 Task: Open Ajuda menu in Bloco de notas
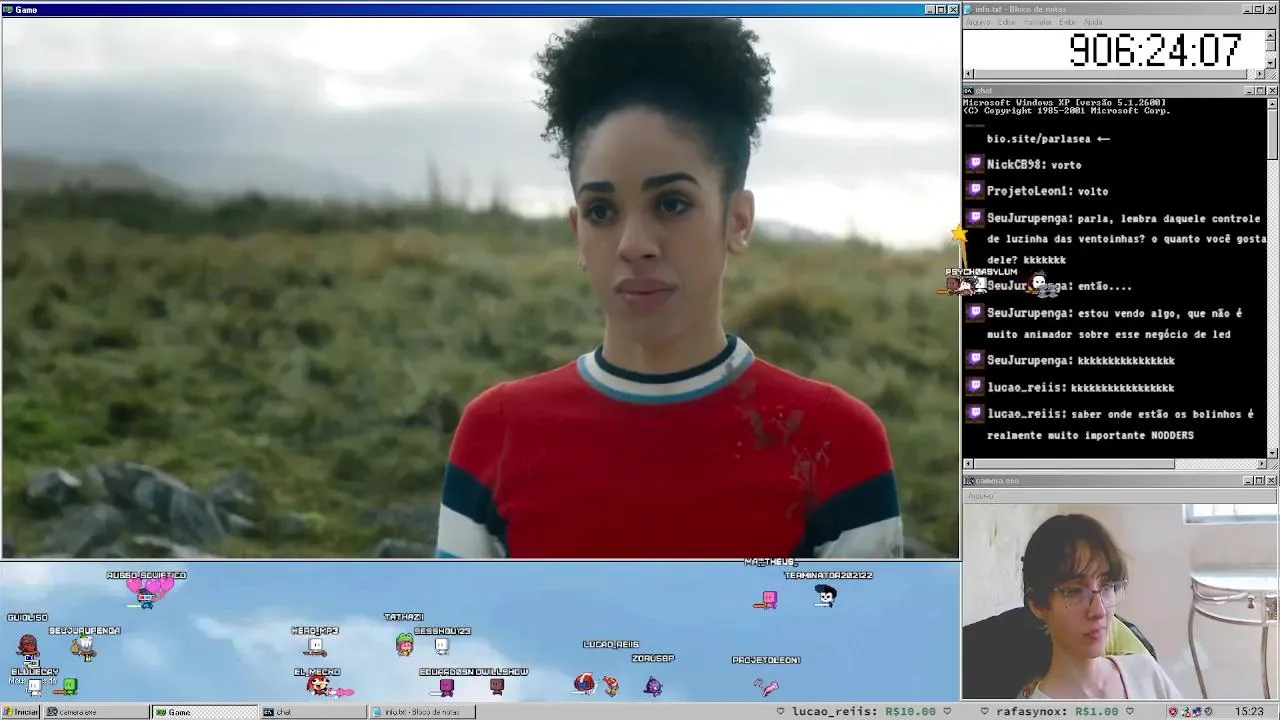click(1094, 22)
